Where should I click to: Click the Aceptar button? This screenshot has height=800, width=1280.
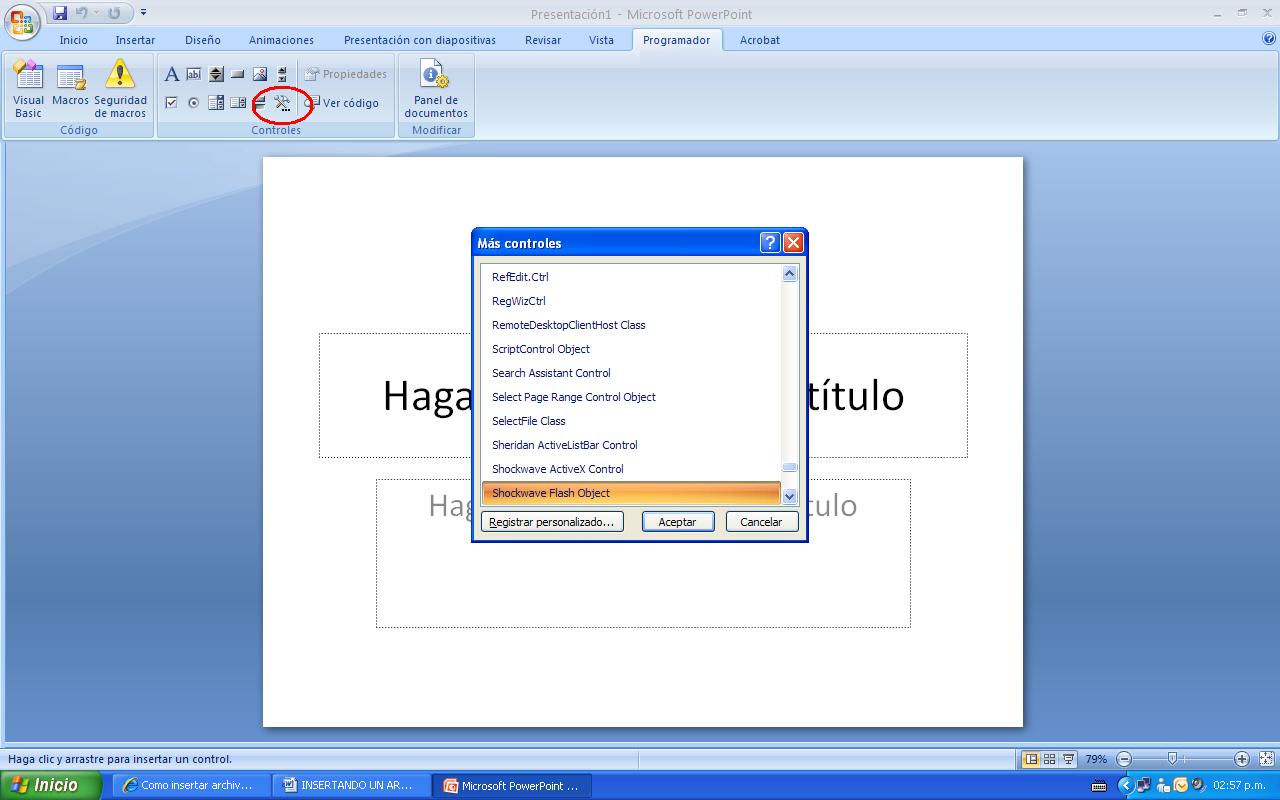(x=678, y=521)
